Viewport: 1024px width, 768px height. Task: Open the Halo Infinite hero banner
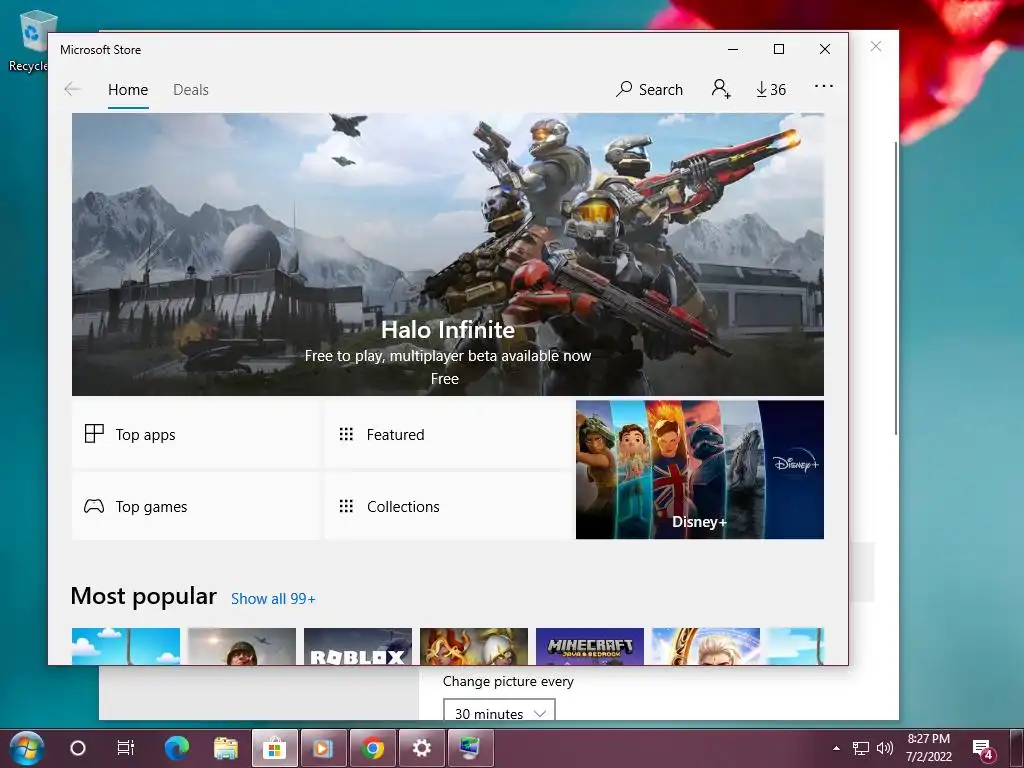[447, 255]
